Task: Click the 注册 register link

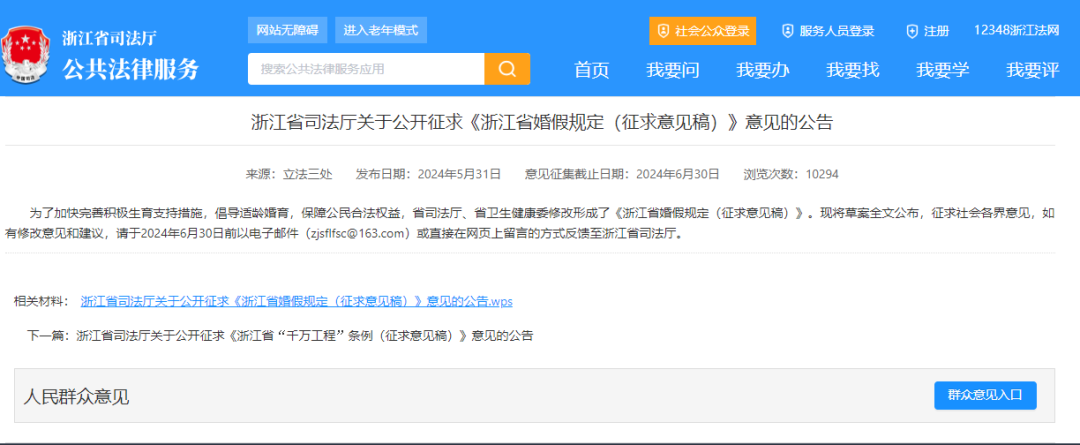Action: click(936, 31)
